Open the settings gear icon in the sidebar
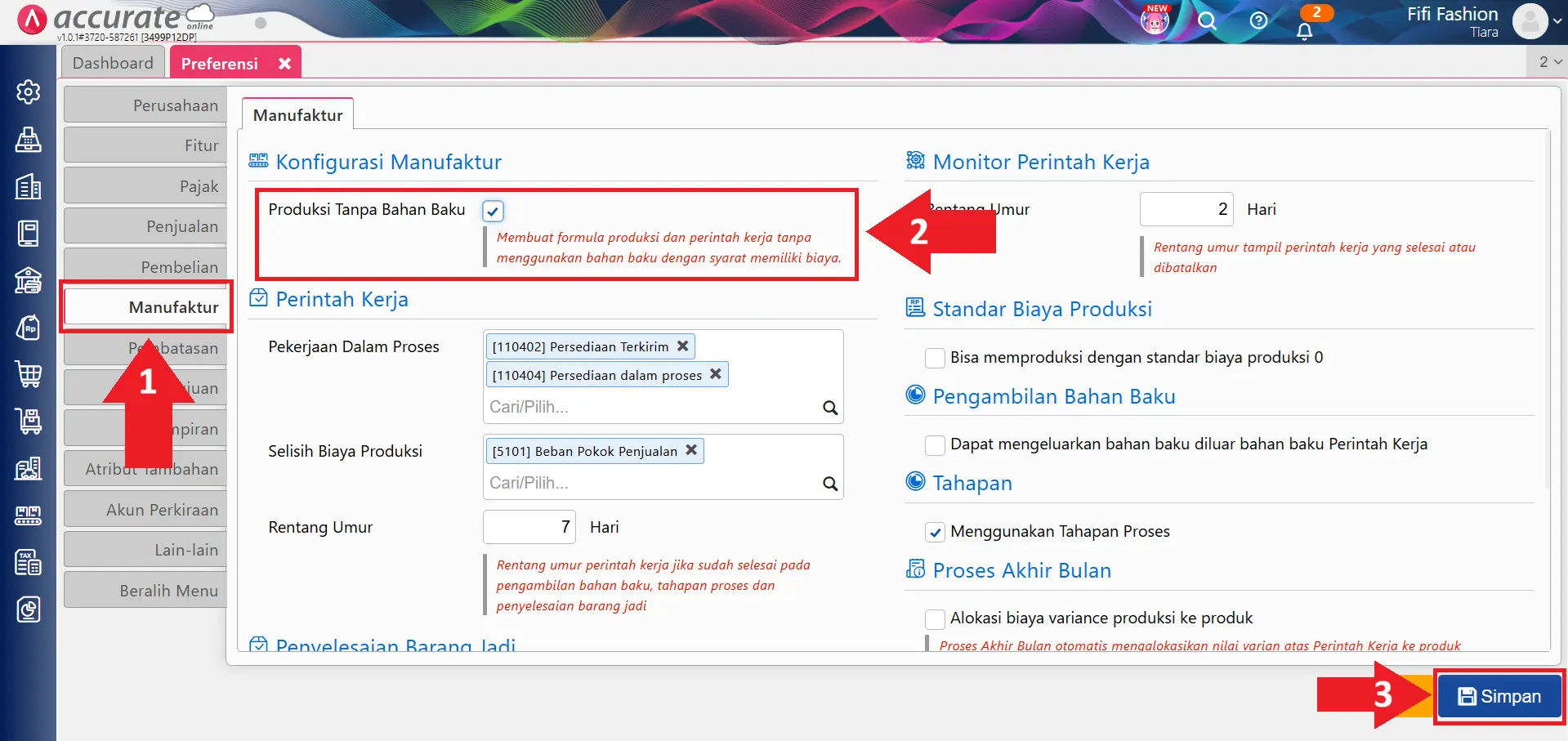The width and height of the screenshot is (1568, 741). 28,92
